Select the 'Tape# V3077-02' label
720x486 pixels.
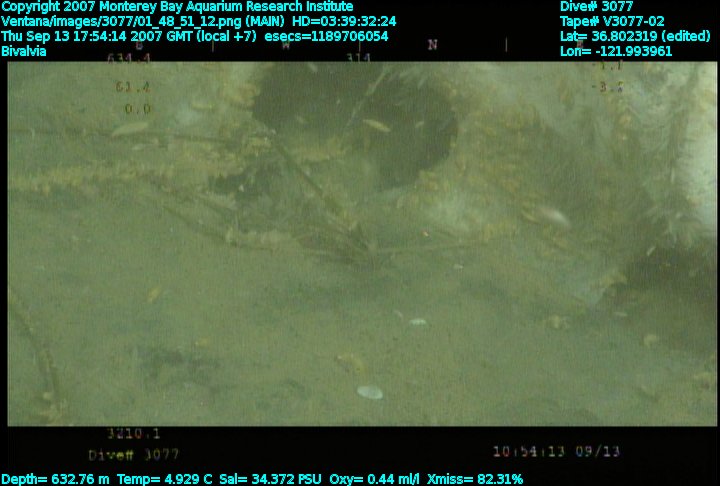[612, 21]
